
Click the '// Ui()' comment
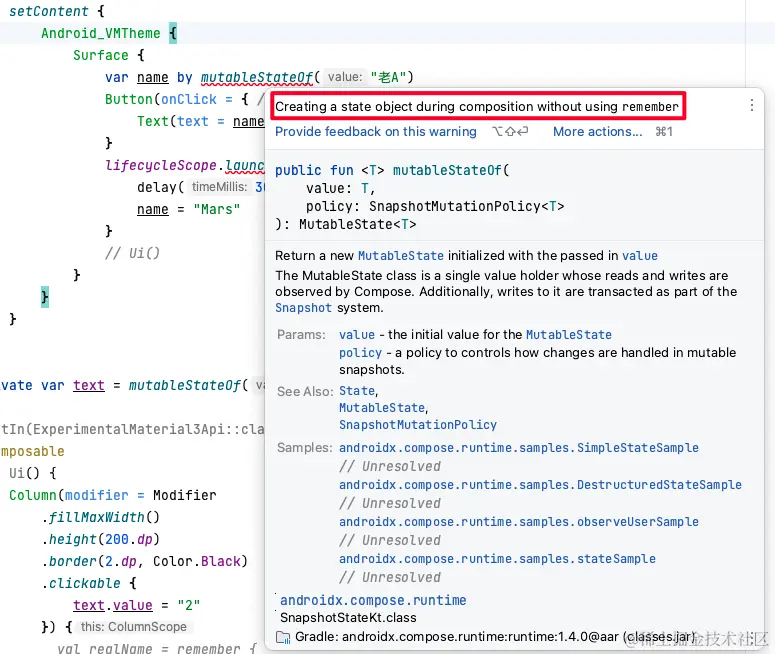click(132, 254)
